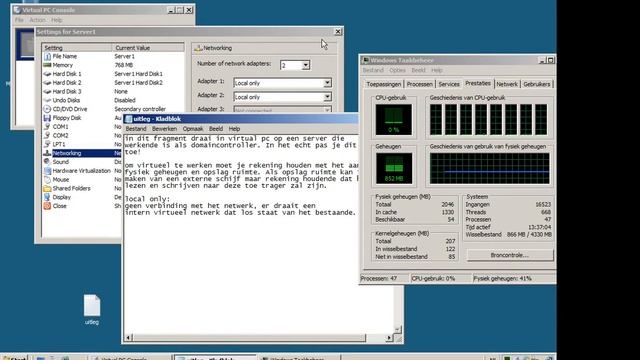Select the Display setting icon
Image resolution: width=640 pixels, height=360 pixels.
pyautogui.click(x=47, y=197)
